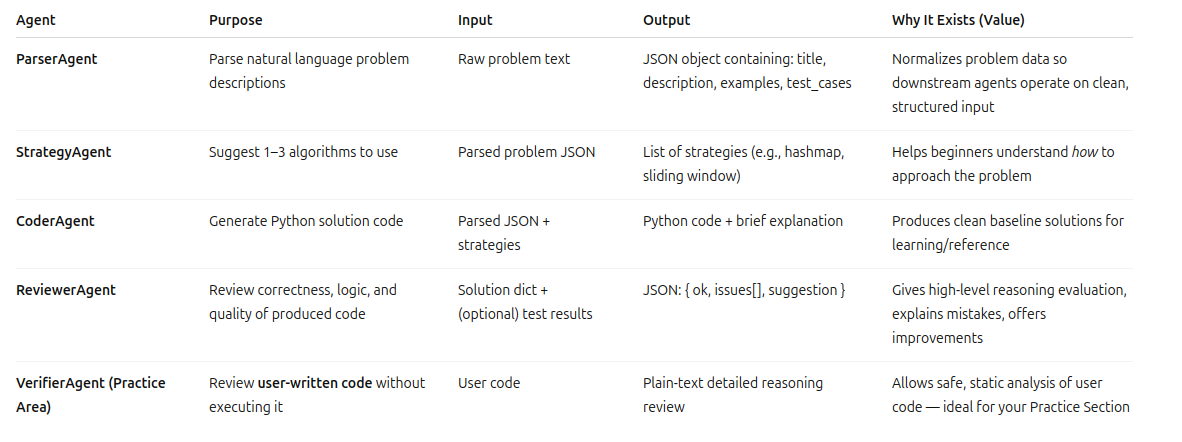Click the Agent column header
Screen dimensions: 1182x442
pyautogui.click(x=36, y=20)
